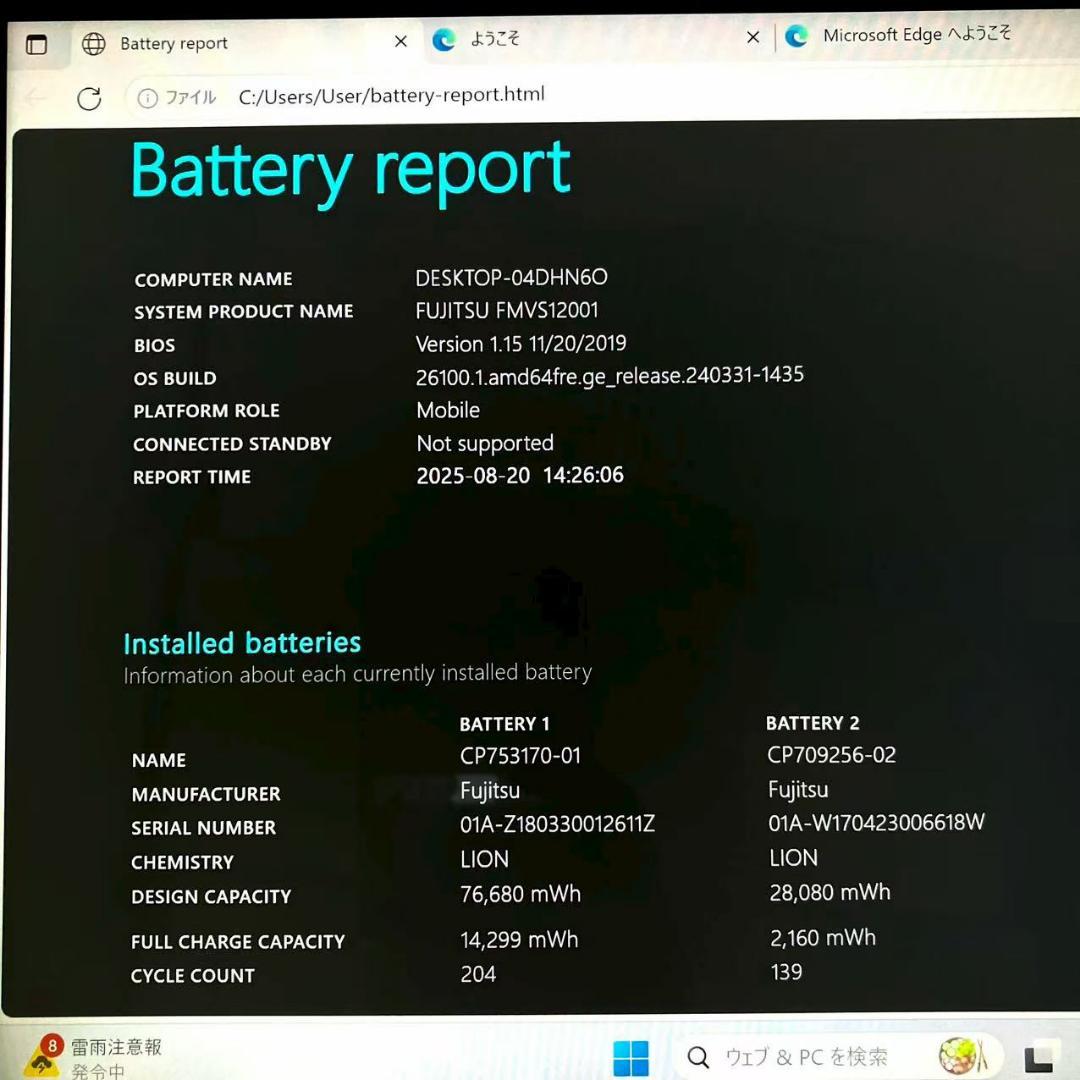Select design capacity 76,680 mWh

pos(520,894)
